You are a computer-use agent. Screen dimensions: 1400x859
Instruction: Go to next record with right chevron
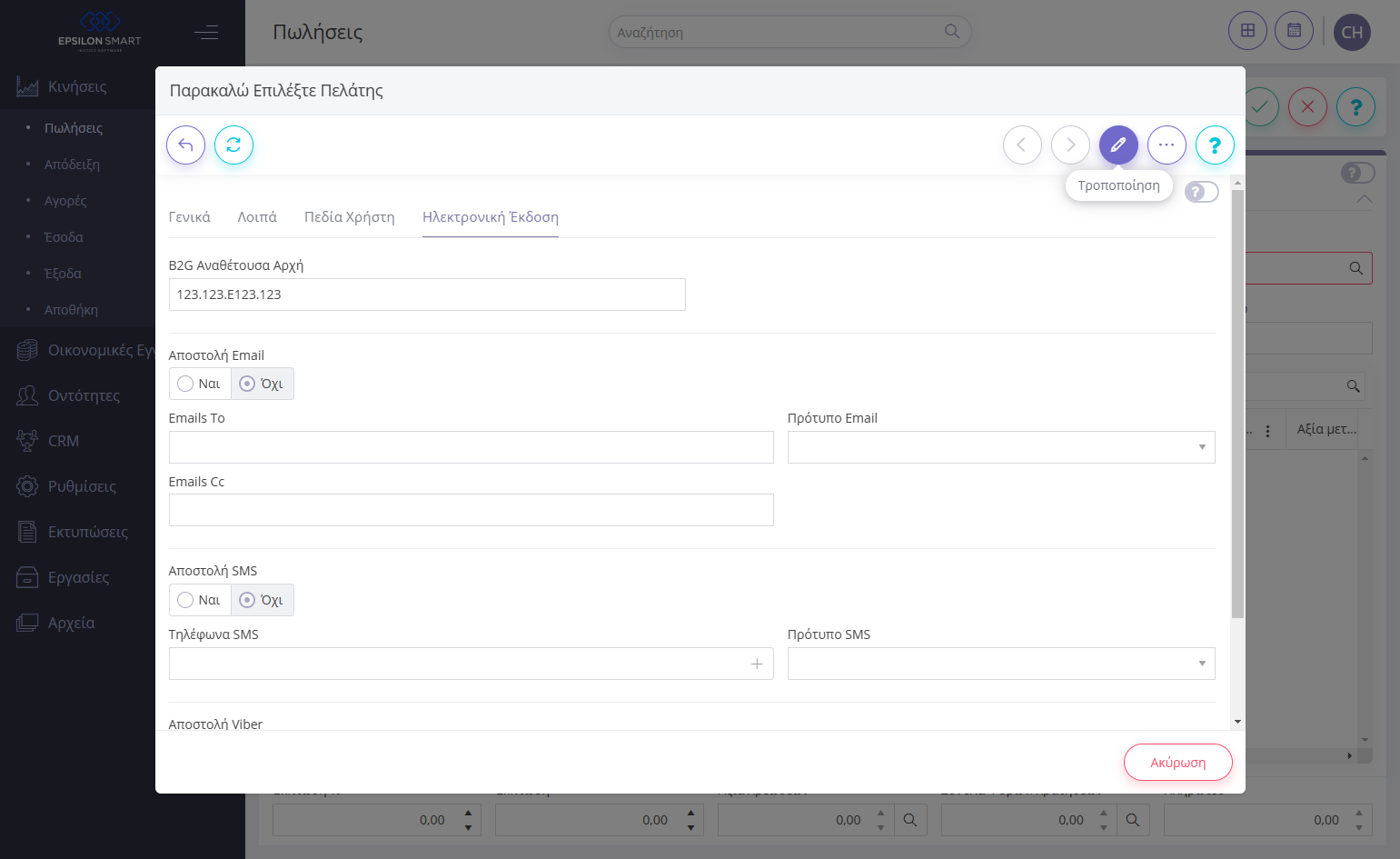click(x=1070, y=145)
